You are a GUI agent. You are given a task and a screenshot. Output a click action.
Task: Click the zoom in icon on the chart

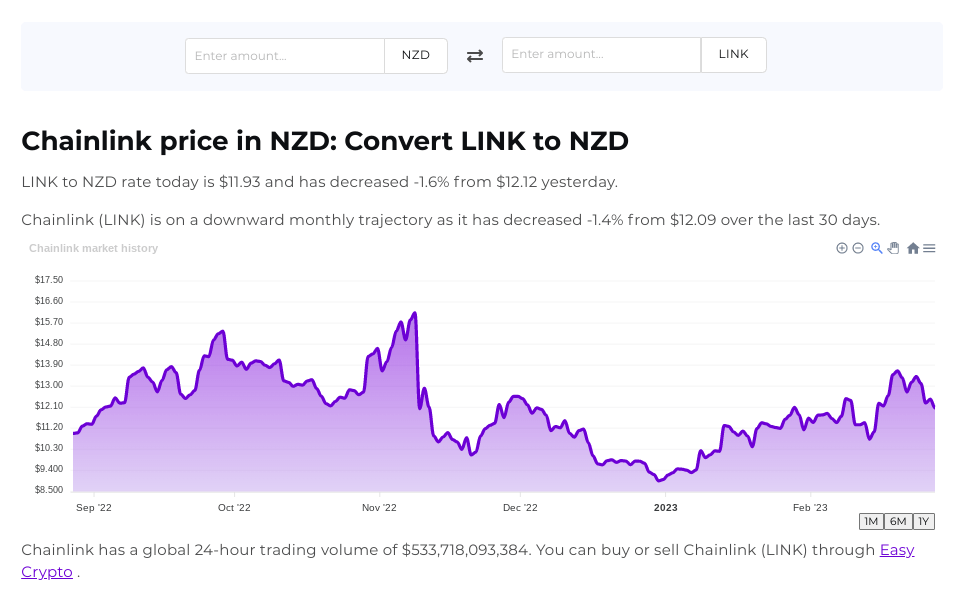(842, 248)
